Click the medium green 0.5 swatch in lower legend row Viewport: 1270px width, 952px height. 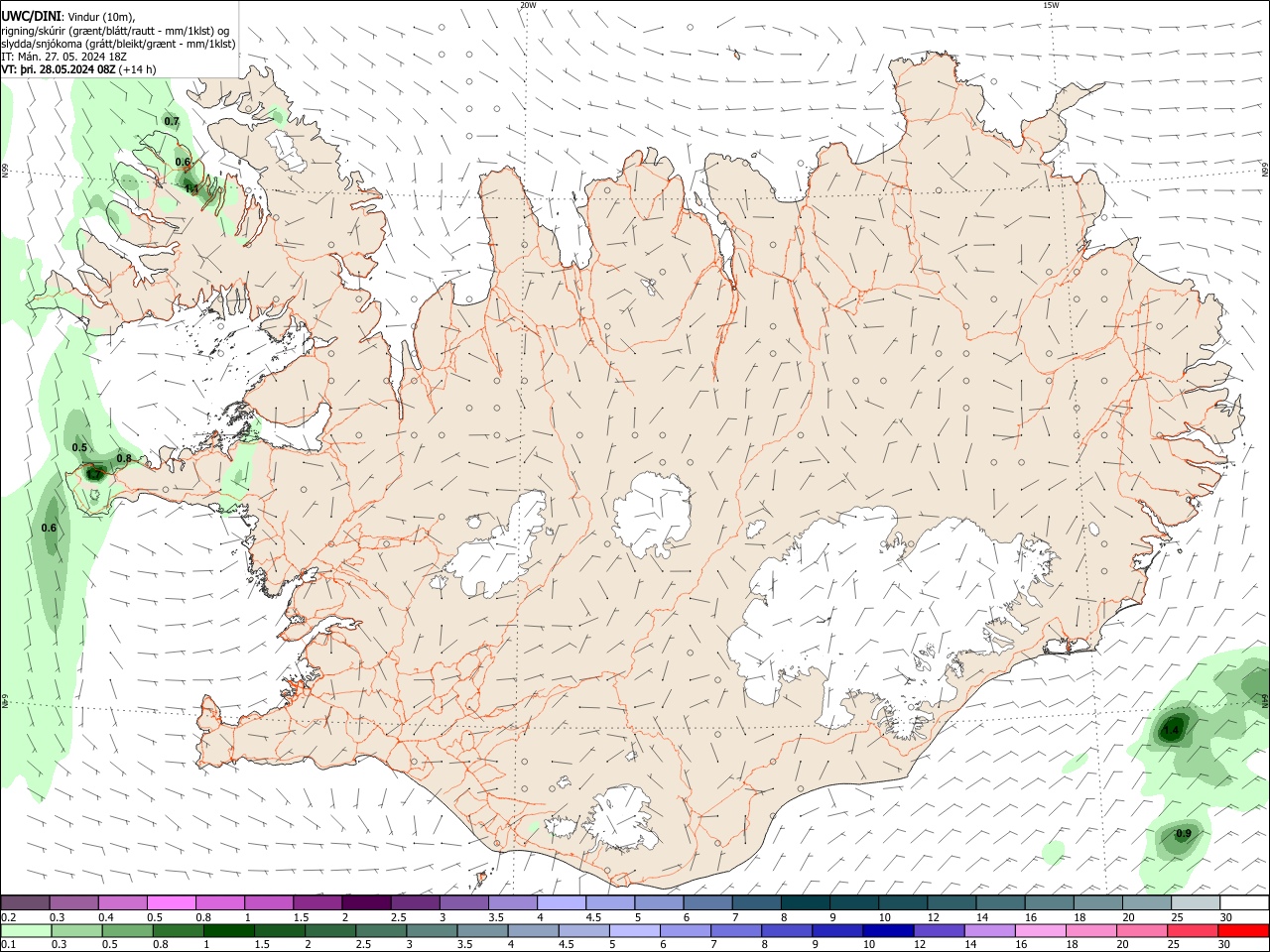(128, 930)
